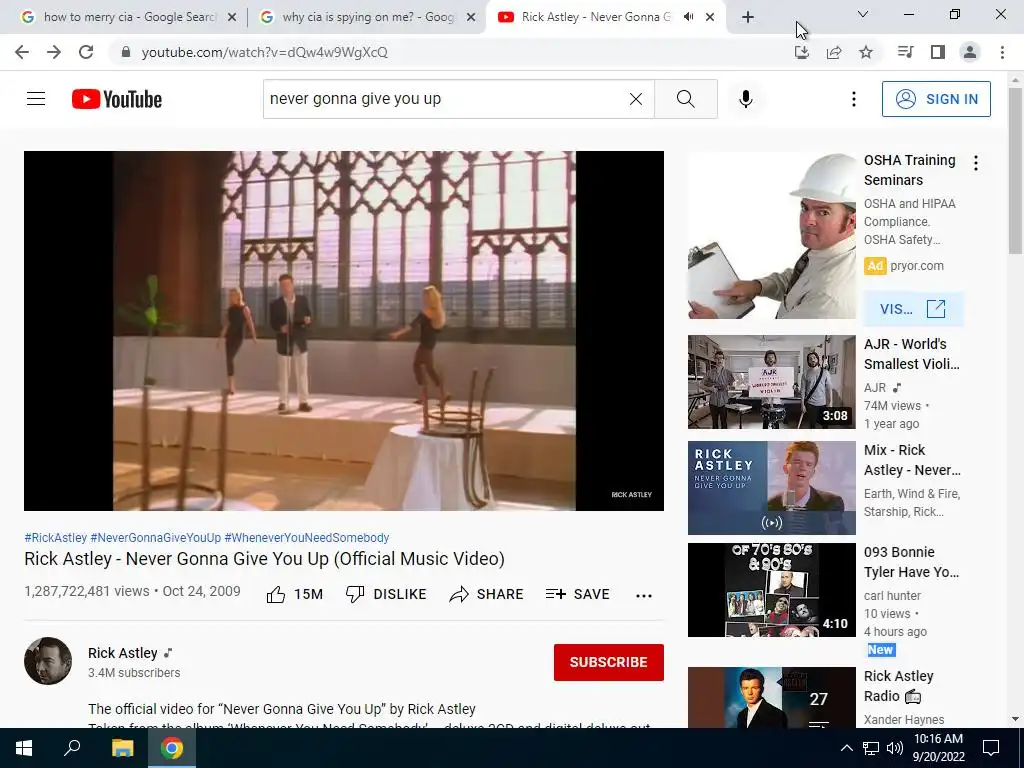Open a new Chrome tab
The height and width of the screenshot is (768, 1024).
pyautogui.click(x=748, y=17)
